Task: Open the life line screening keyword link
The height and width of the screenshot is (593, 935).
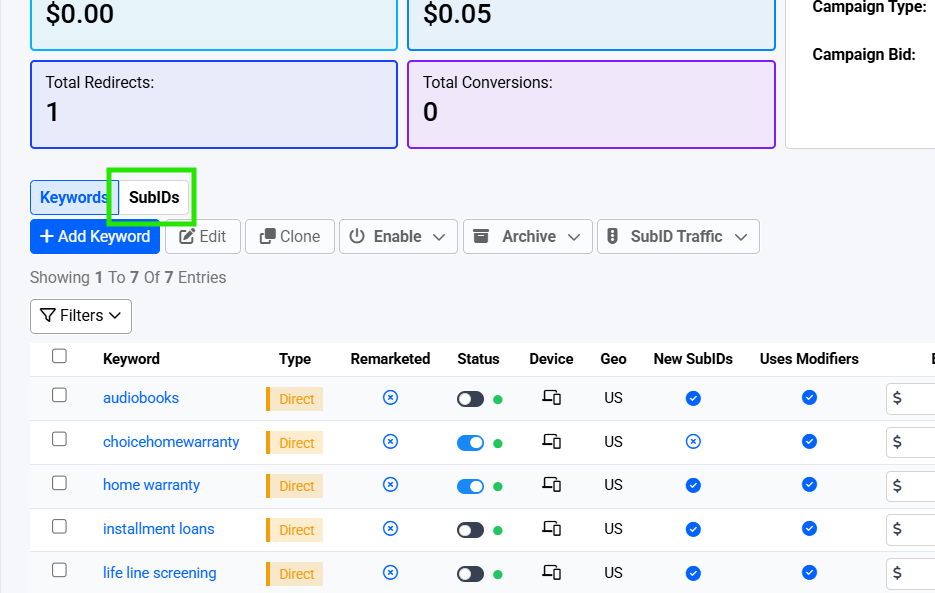Action: pyautogui.click(x=159, y=573)
